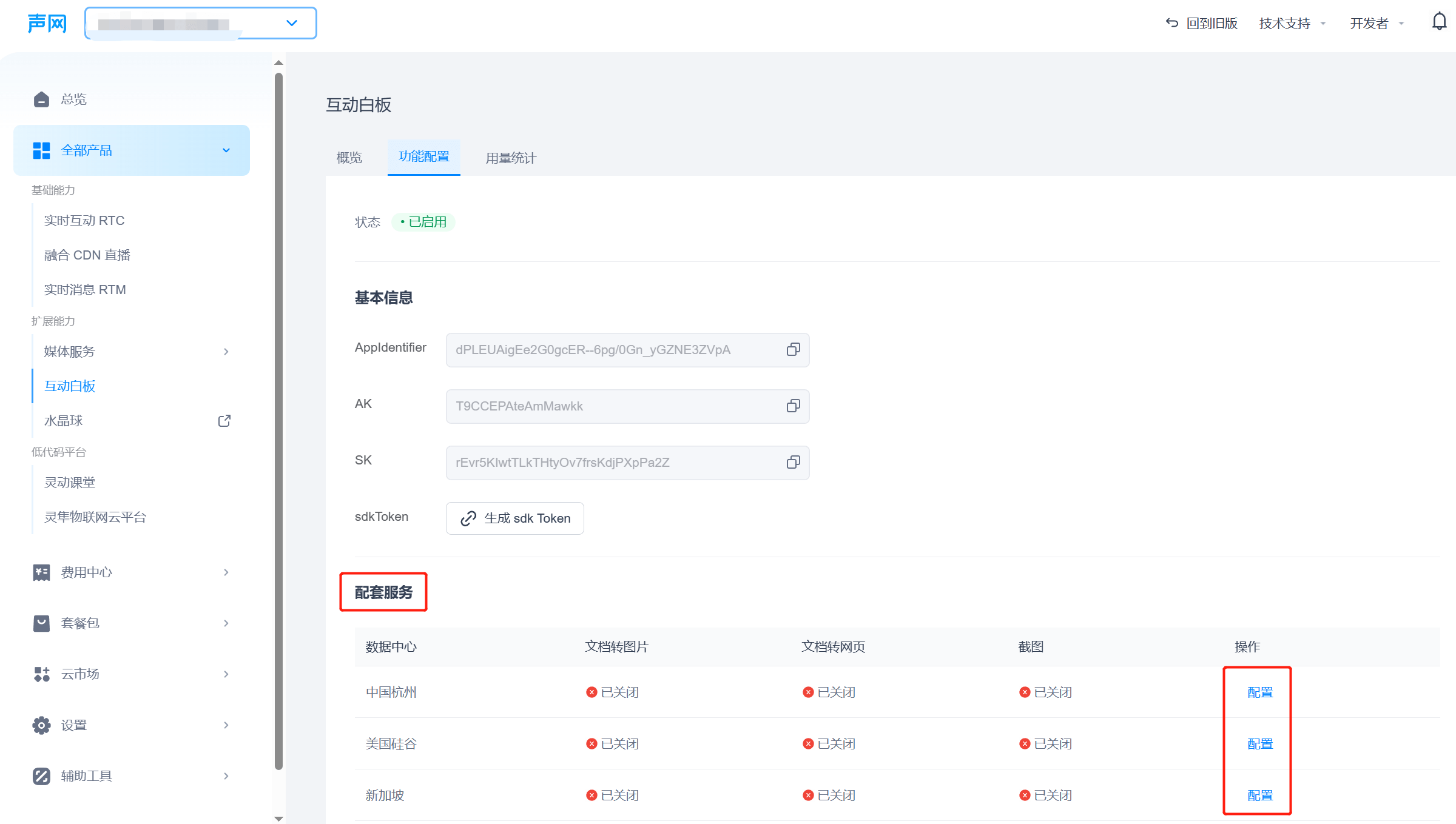Open 灵动课堂 in sidebar
Screen dimensions: 1456x824
(x=70, y=483)
